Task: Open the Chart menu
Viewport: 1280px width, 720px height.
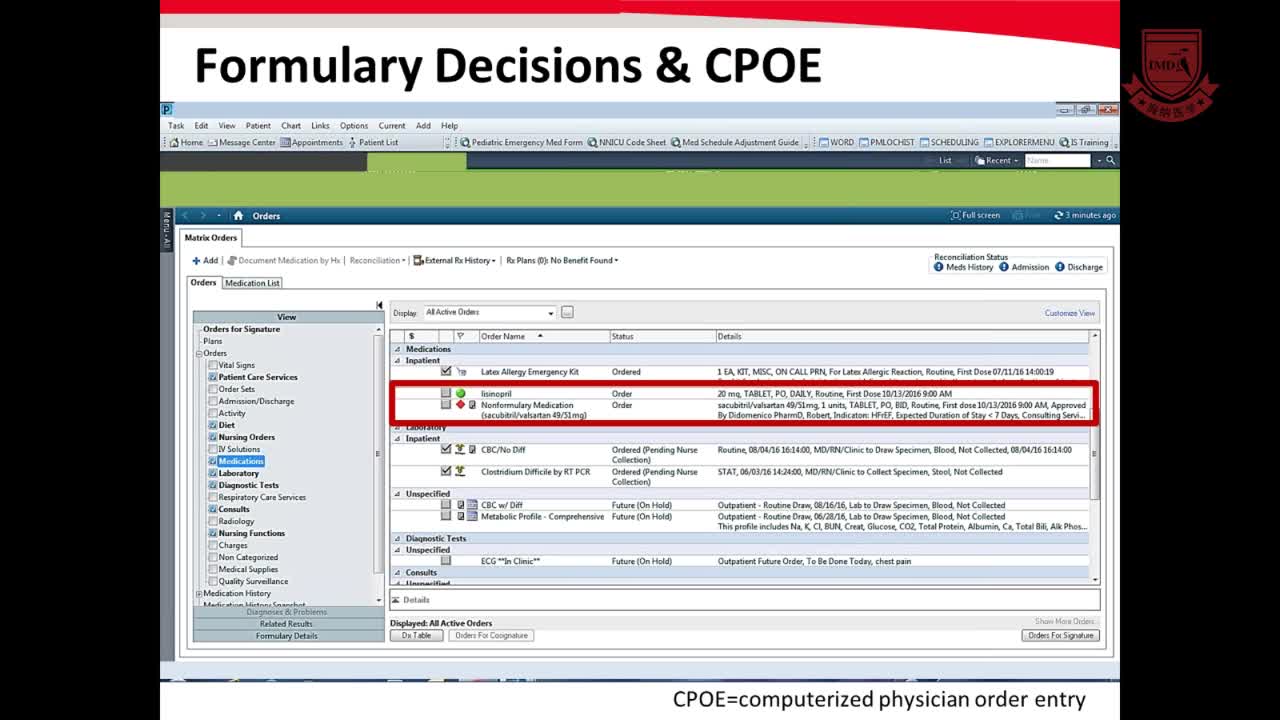Action: [x=290, y=126]
